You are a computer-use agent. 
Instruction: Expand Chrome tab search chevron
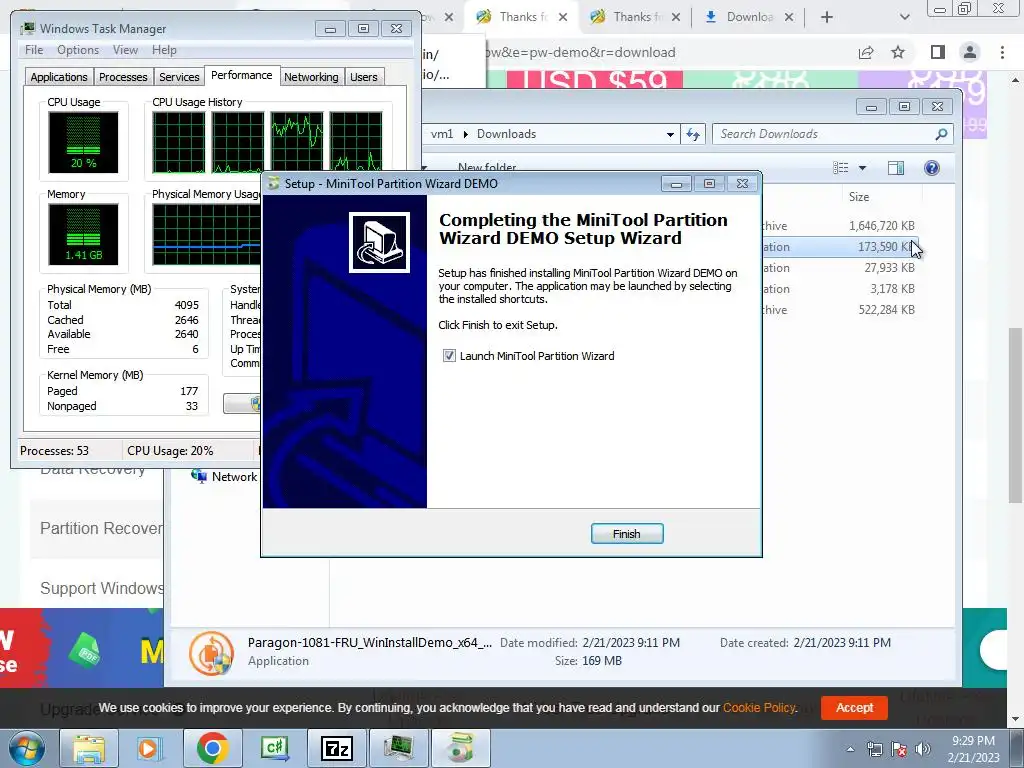point(904,17)
